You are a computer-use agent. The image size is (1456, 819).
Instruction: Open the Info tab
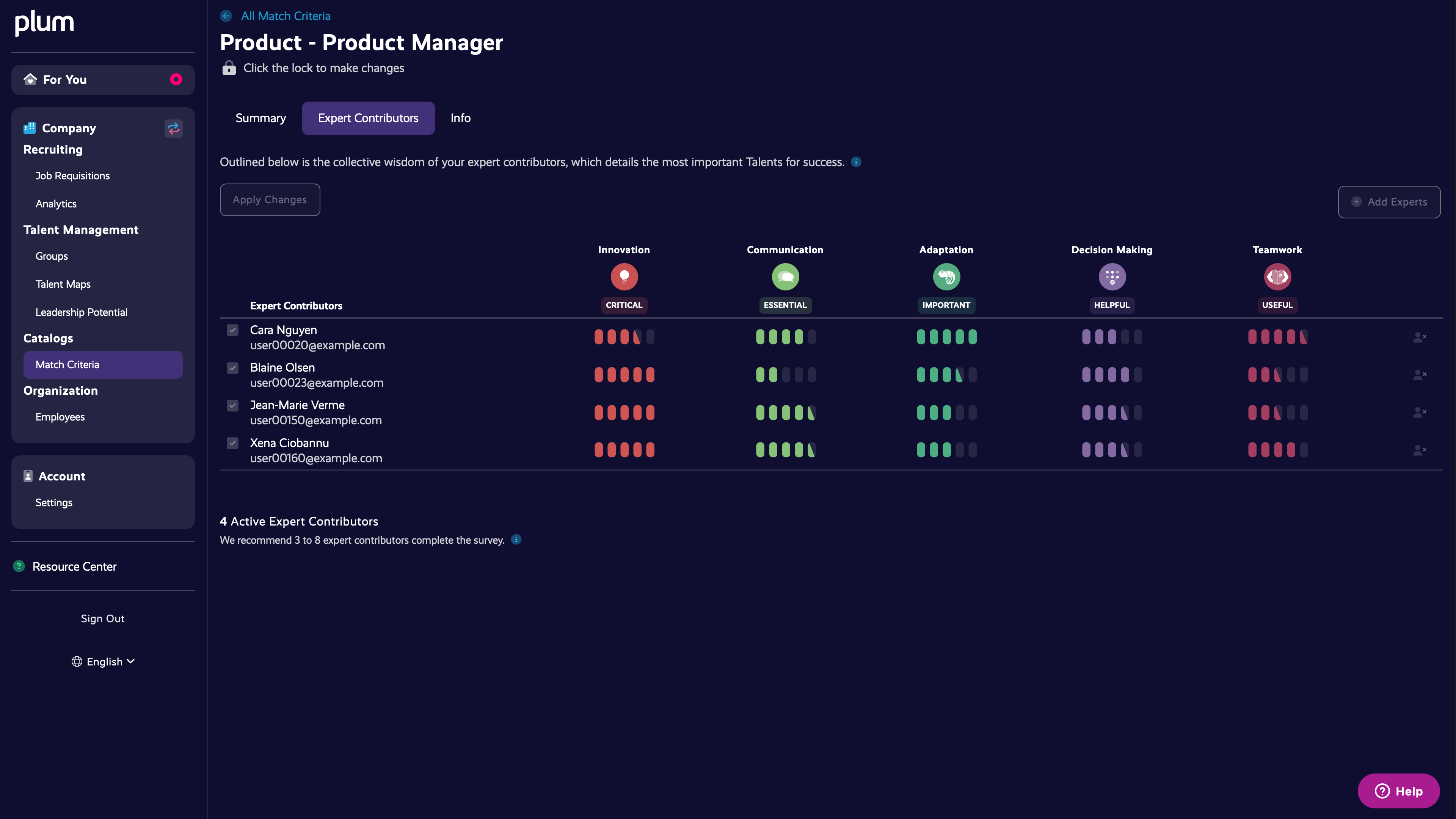coord(460,118)
